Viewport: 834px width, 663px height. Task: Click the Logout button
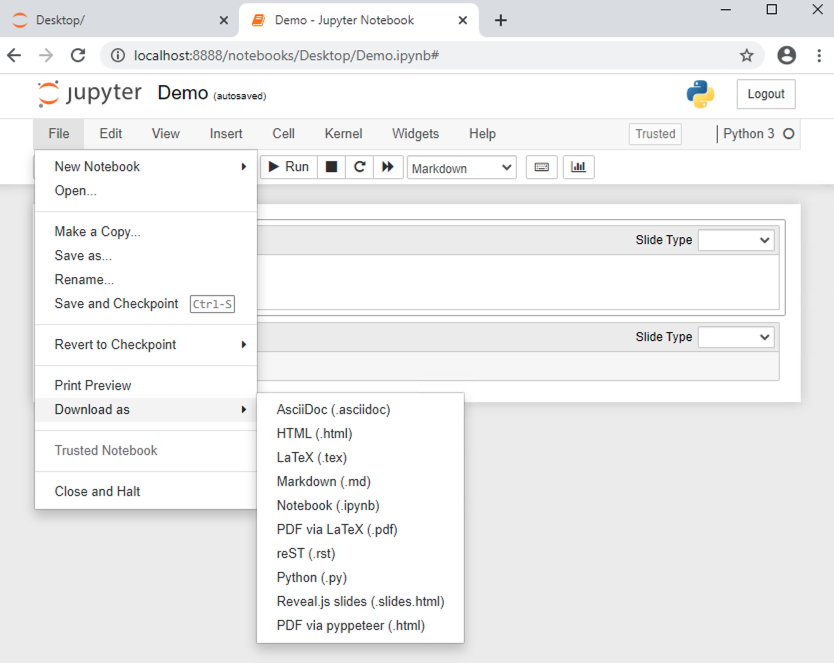(765, 94)
